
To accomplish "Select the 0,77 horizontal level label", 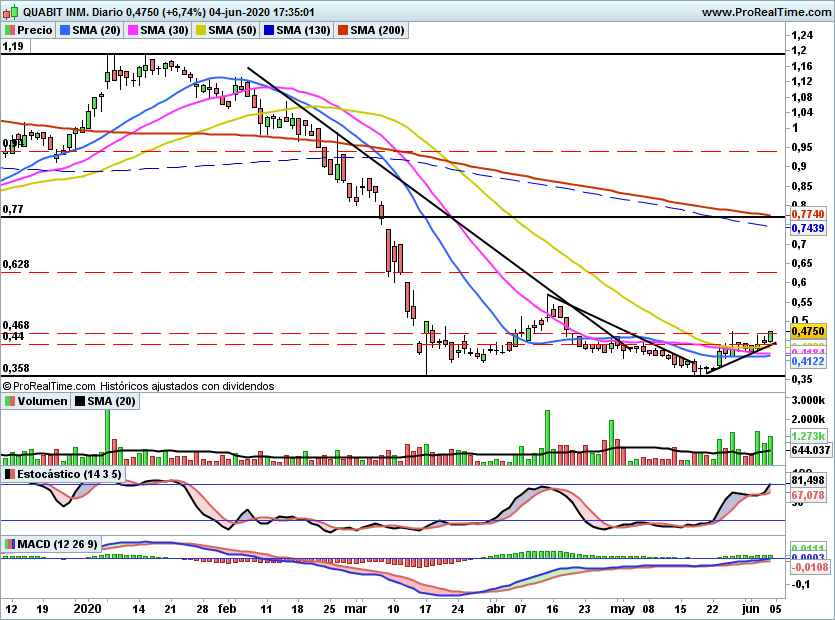I will point(13,209).
